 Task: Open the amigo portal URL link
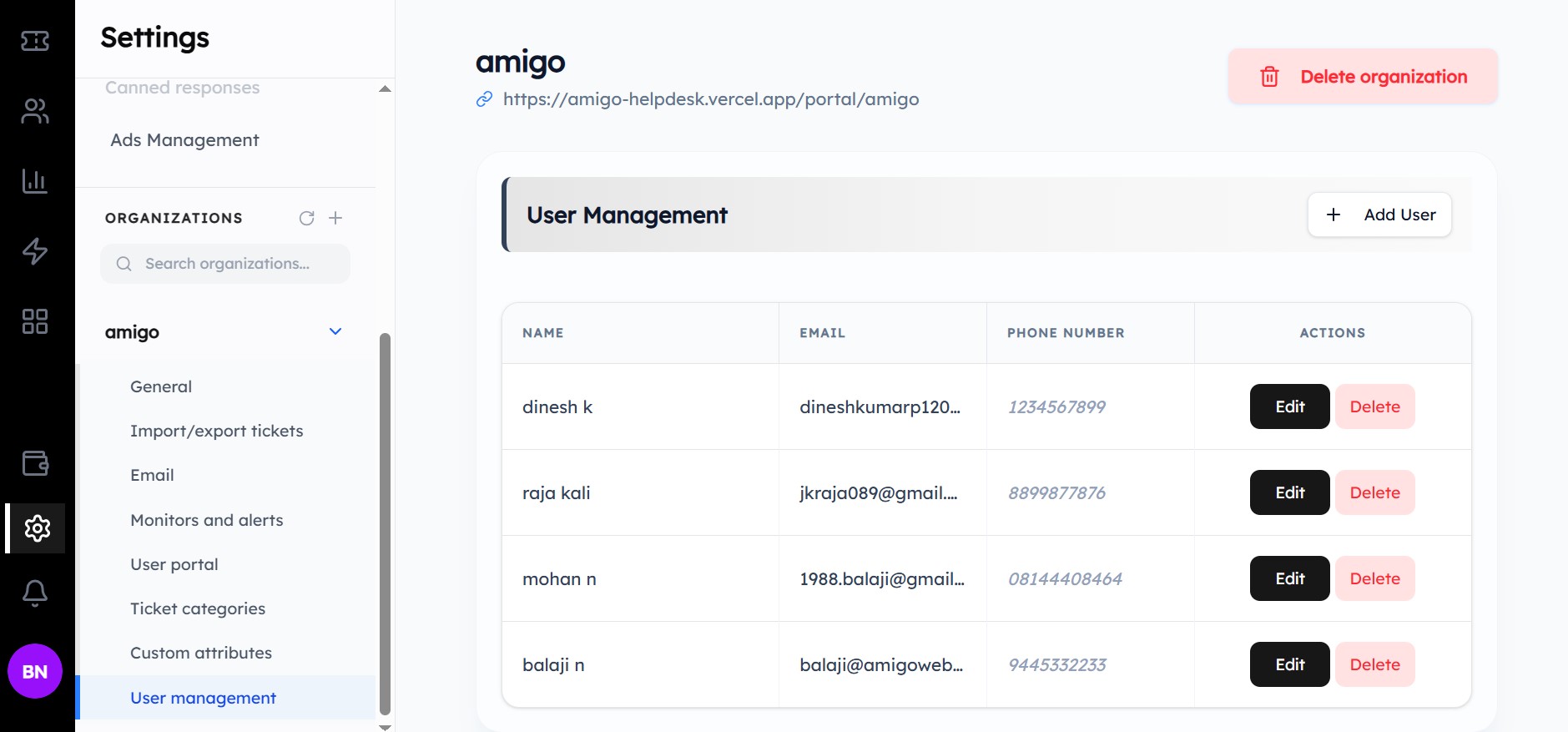711,99
